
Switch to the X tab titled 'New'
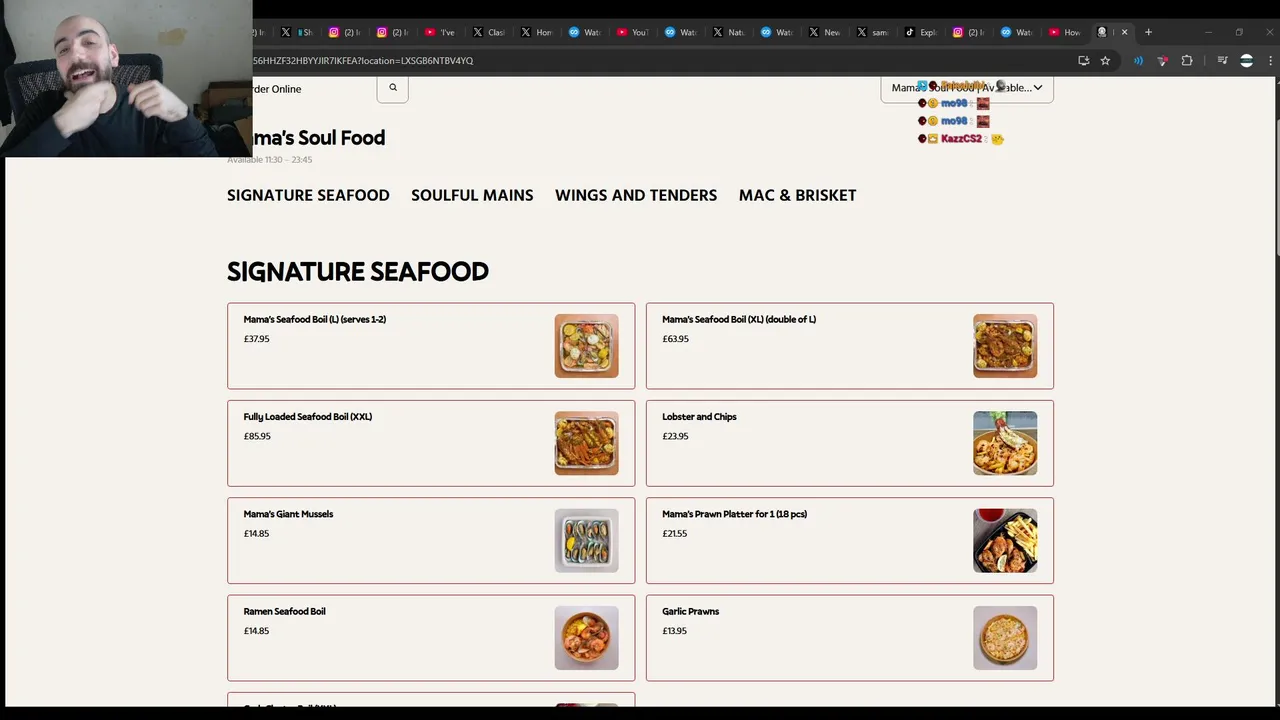click(824, 32)
